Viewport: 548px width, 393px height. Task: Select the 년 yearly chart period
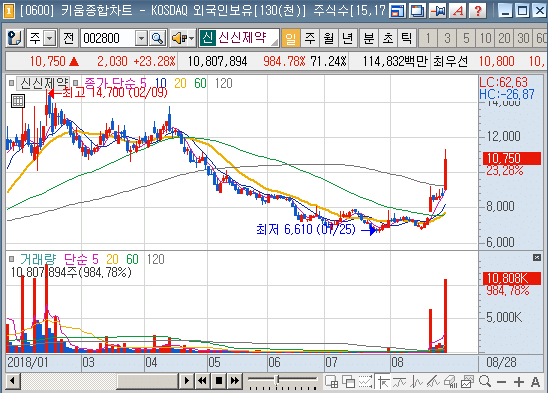347,38
